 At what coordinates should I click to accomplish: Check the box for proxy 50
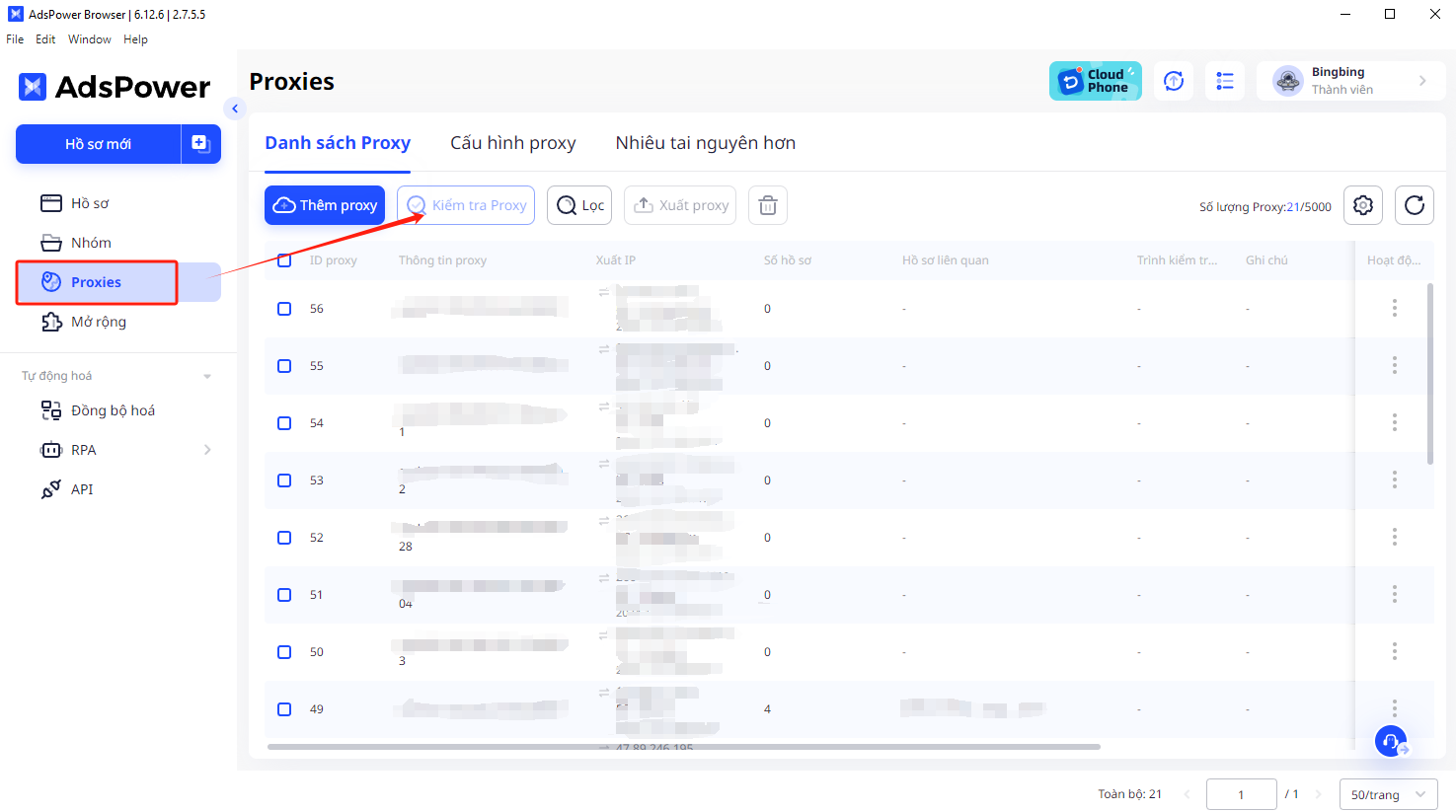(284, 652)
